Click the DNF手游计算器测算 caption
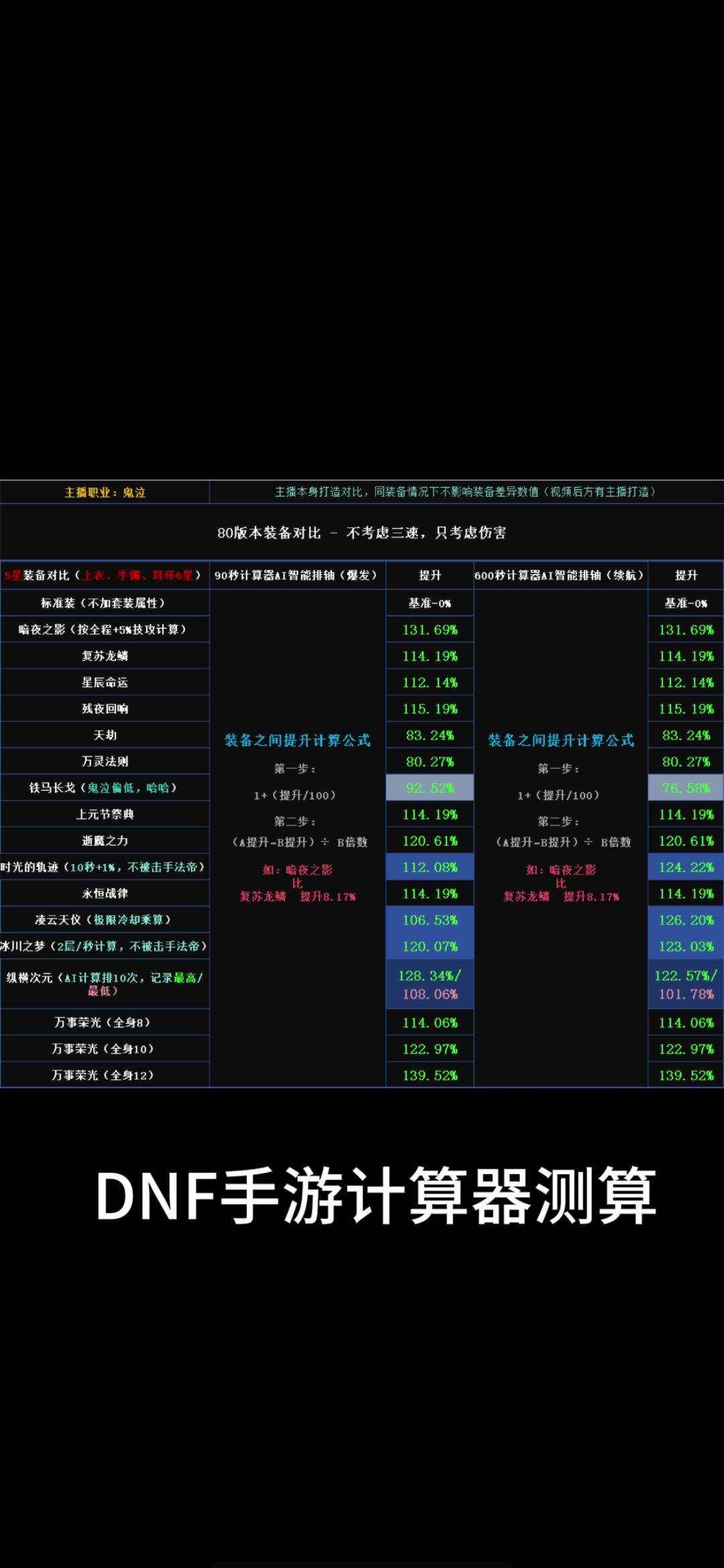The width and height of the screenshot is (724, 1568). [376, 1196]
